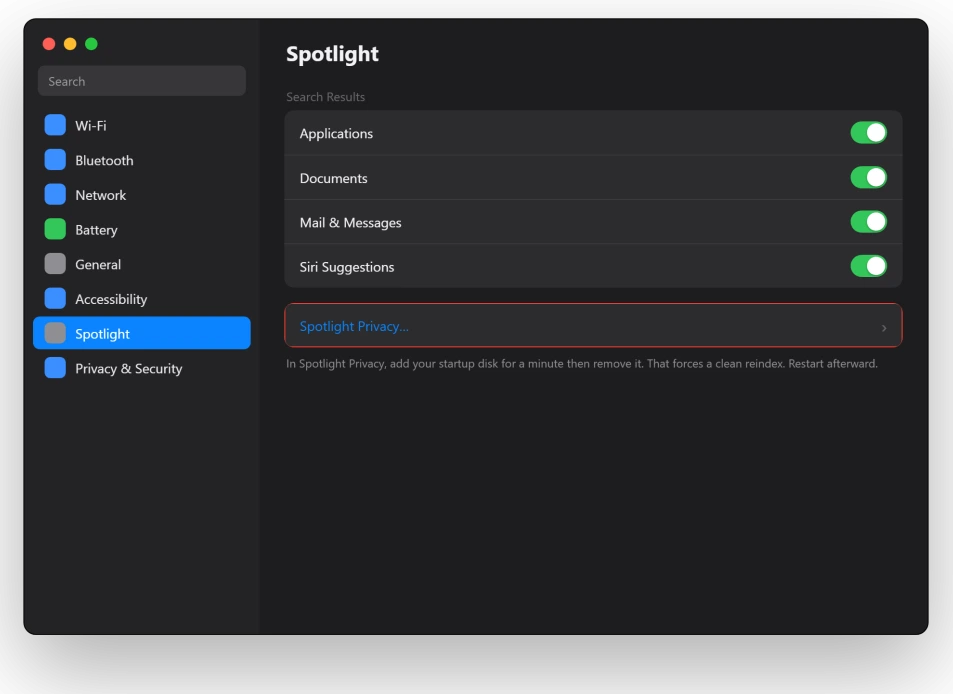This screenshot has height=694, width=953.
Task: Minimize the window with yellow button
Action: coord(71,44)
